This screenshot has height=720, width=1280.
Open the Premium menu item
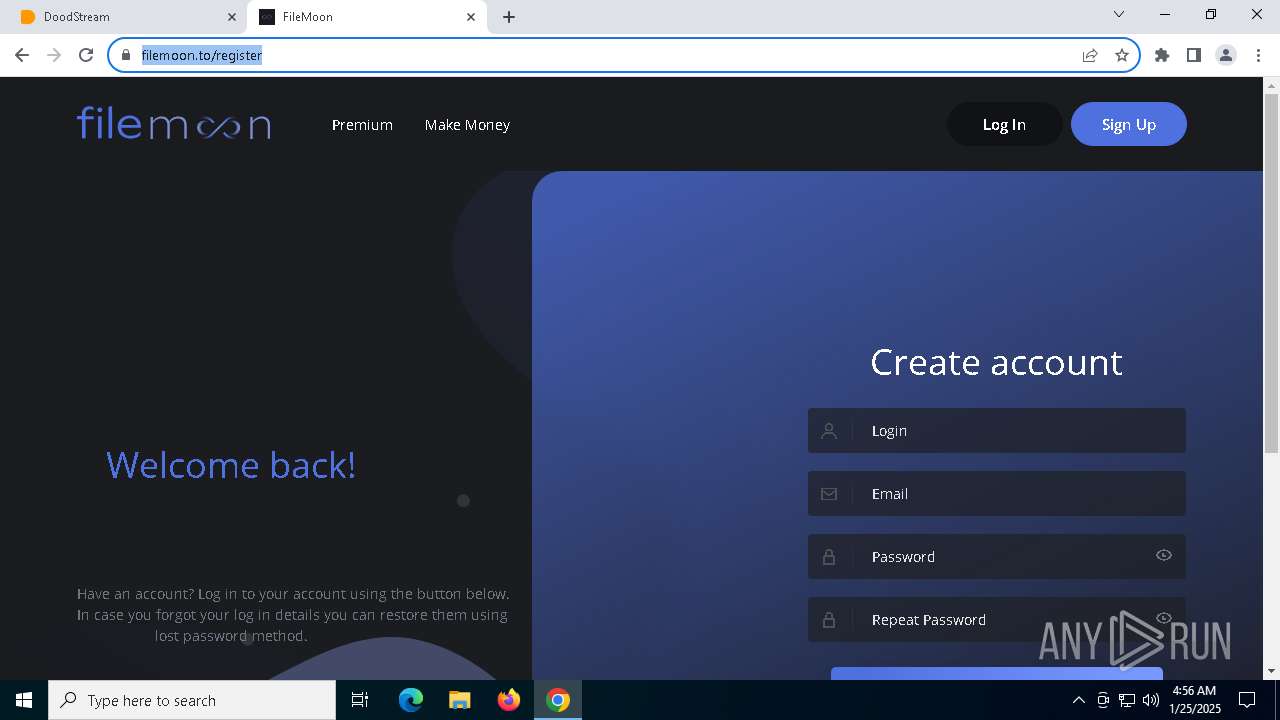[362, 125]
